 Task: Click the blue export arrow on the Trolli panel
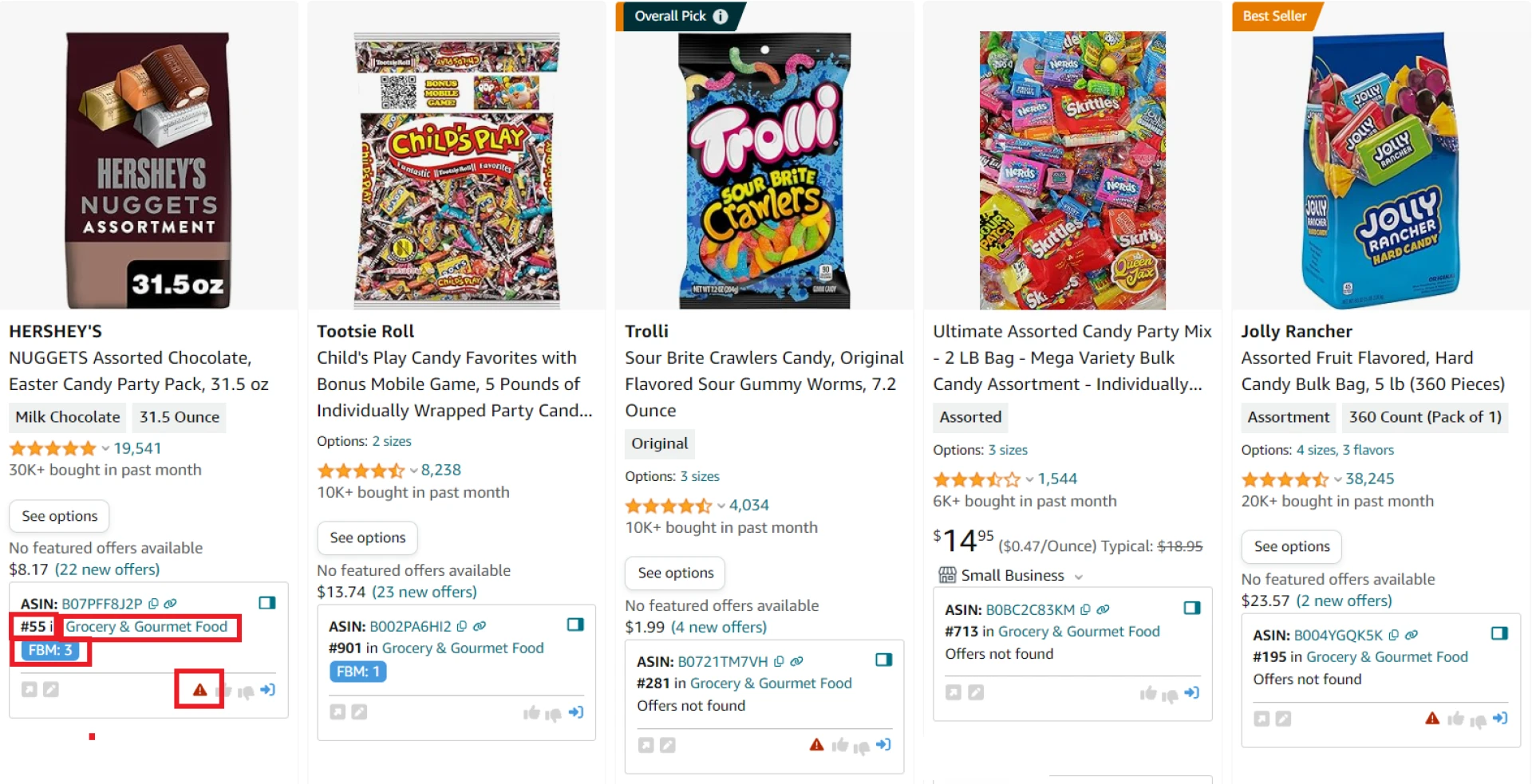click(884, 745)
